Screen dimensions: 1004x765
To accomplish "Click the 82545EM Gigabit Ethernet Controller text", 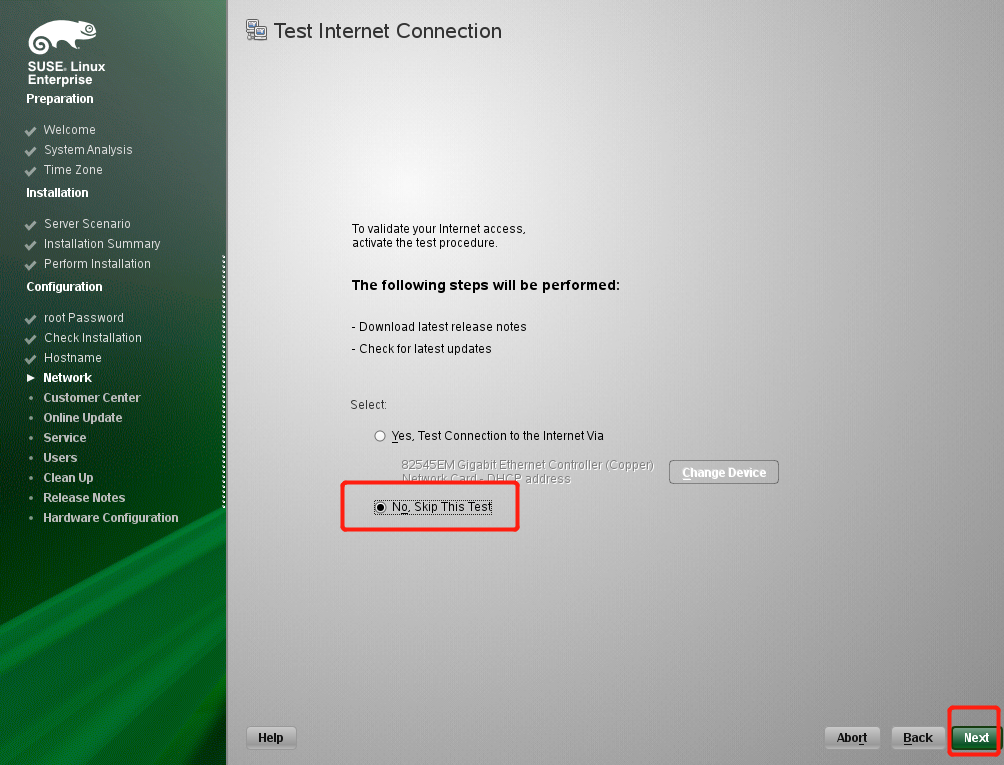I will pyautogui.click(x=527, y=465).
